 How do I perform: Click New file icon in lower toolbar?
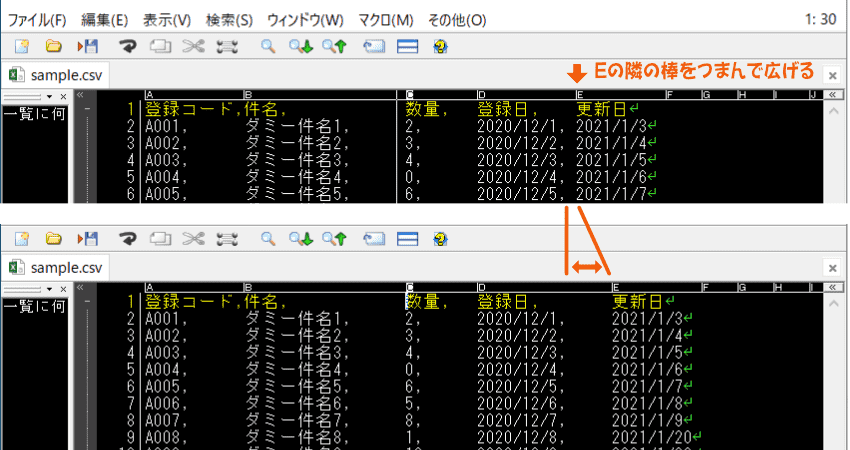tap(22, 239)
